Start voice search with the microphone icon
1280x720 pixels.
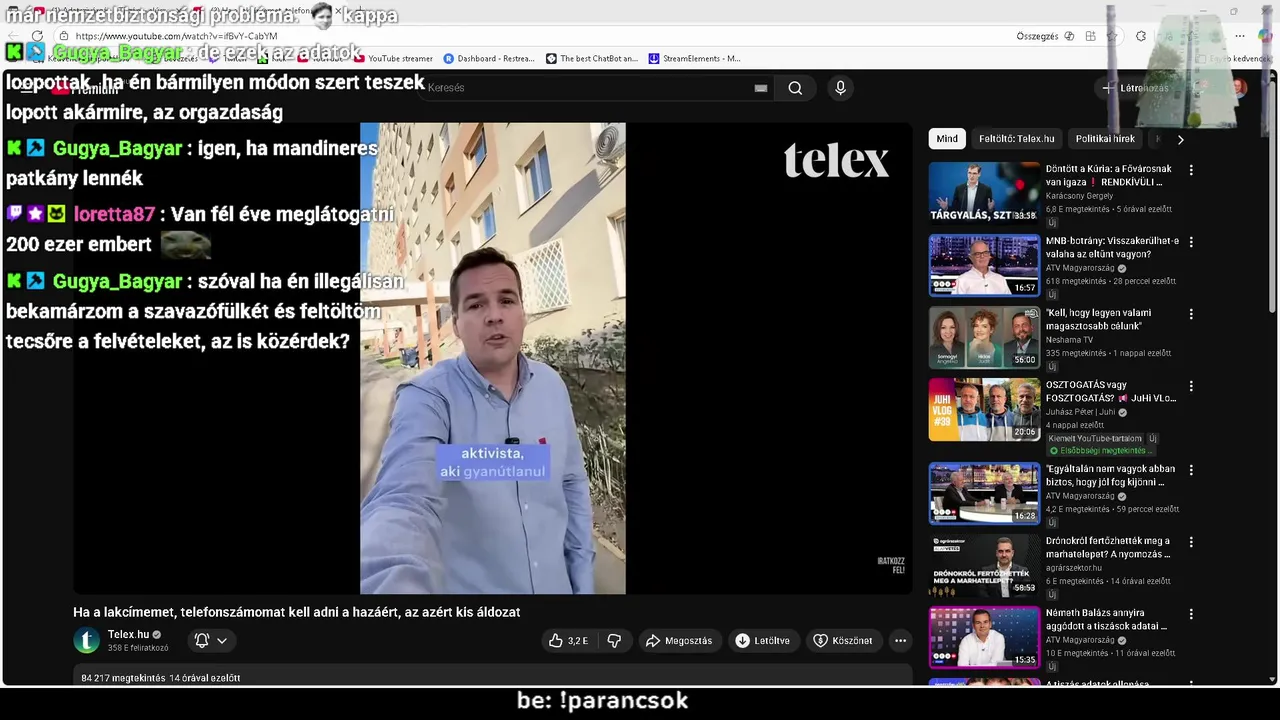coord(840,88)
